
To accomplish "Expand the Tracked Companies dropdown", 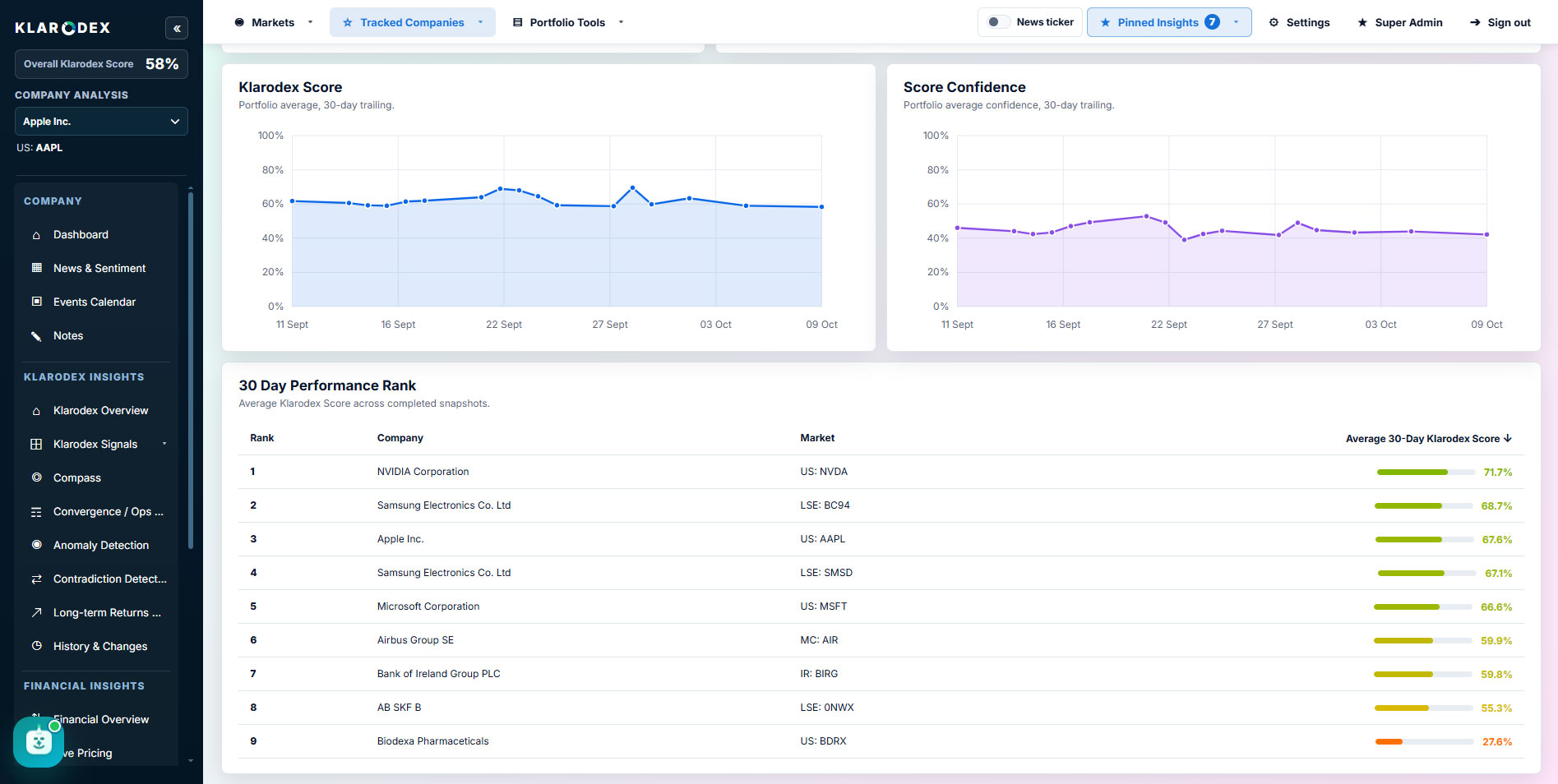I will point(413,22).
